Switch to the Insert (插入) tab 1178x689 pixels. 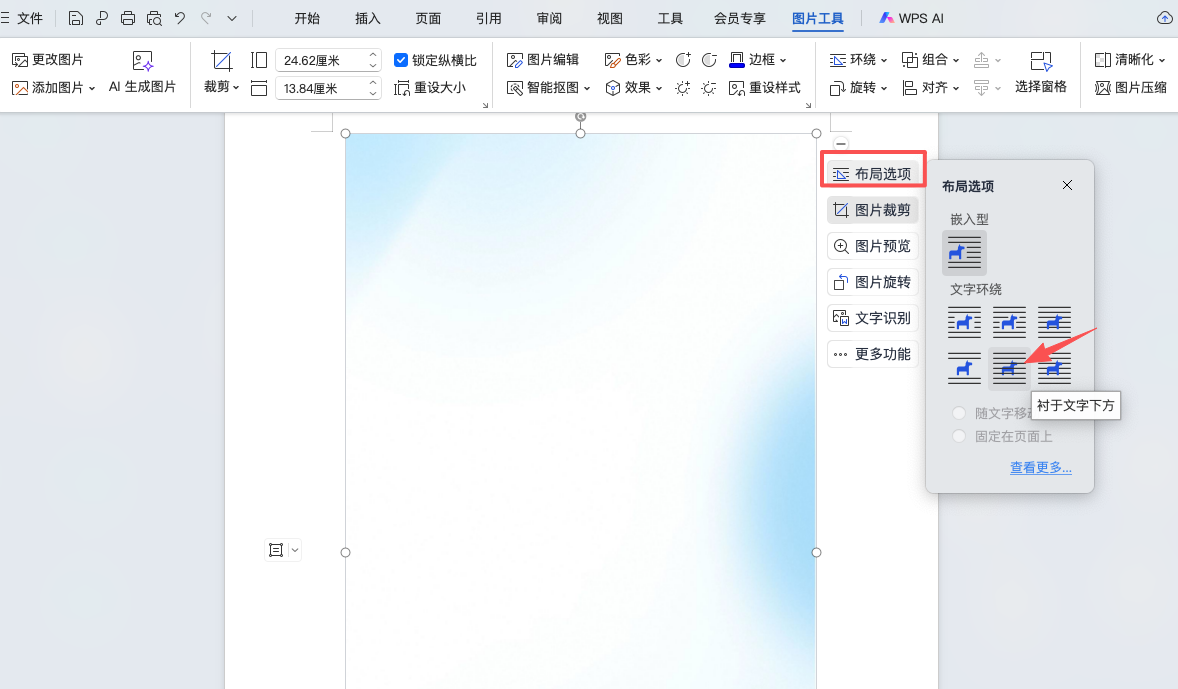coord(367,18)
